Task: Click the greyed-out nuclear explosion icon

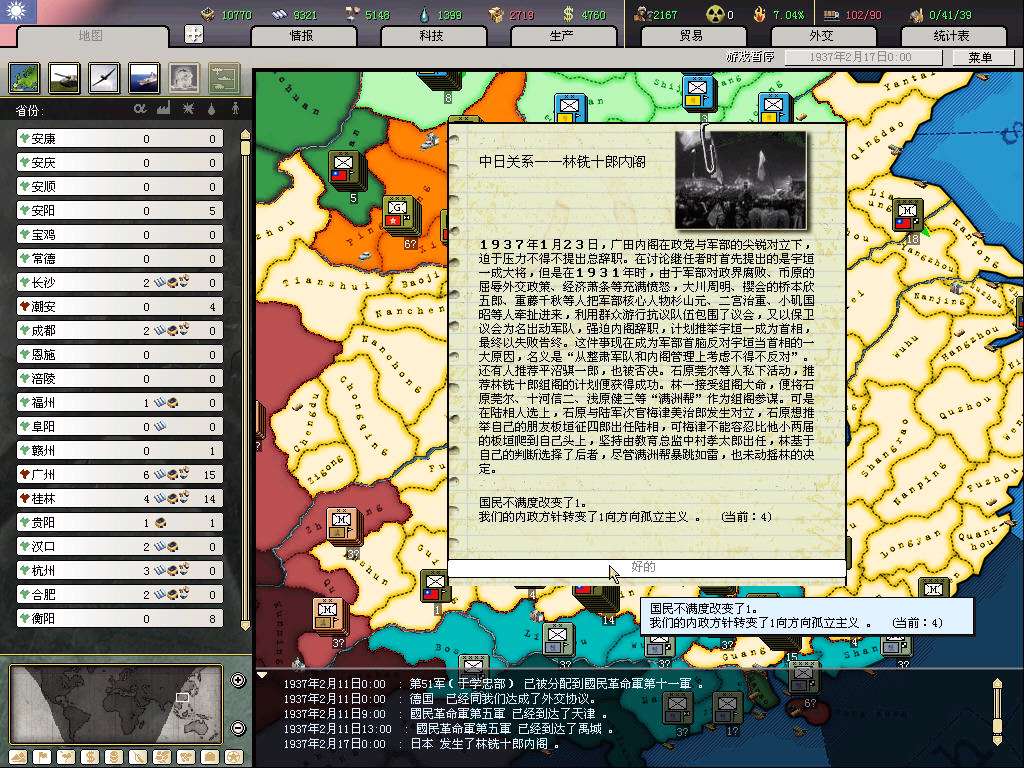Action: click(x=184, y=78)
